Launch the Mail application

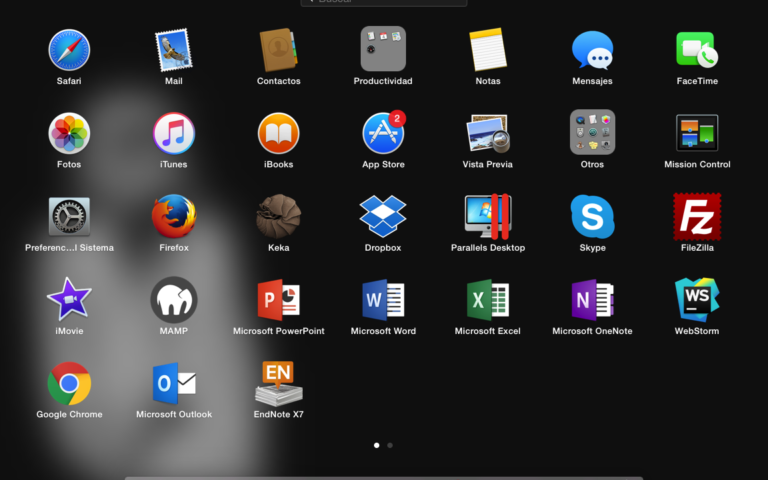(173, 50)
